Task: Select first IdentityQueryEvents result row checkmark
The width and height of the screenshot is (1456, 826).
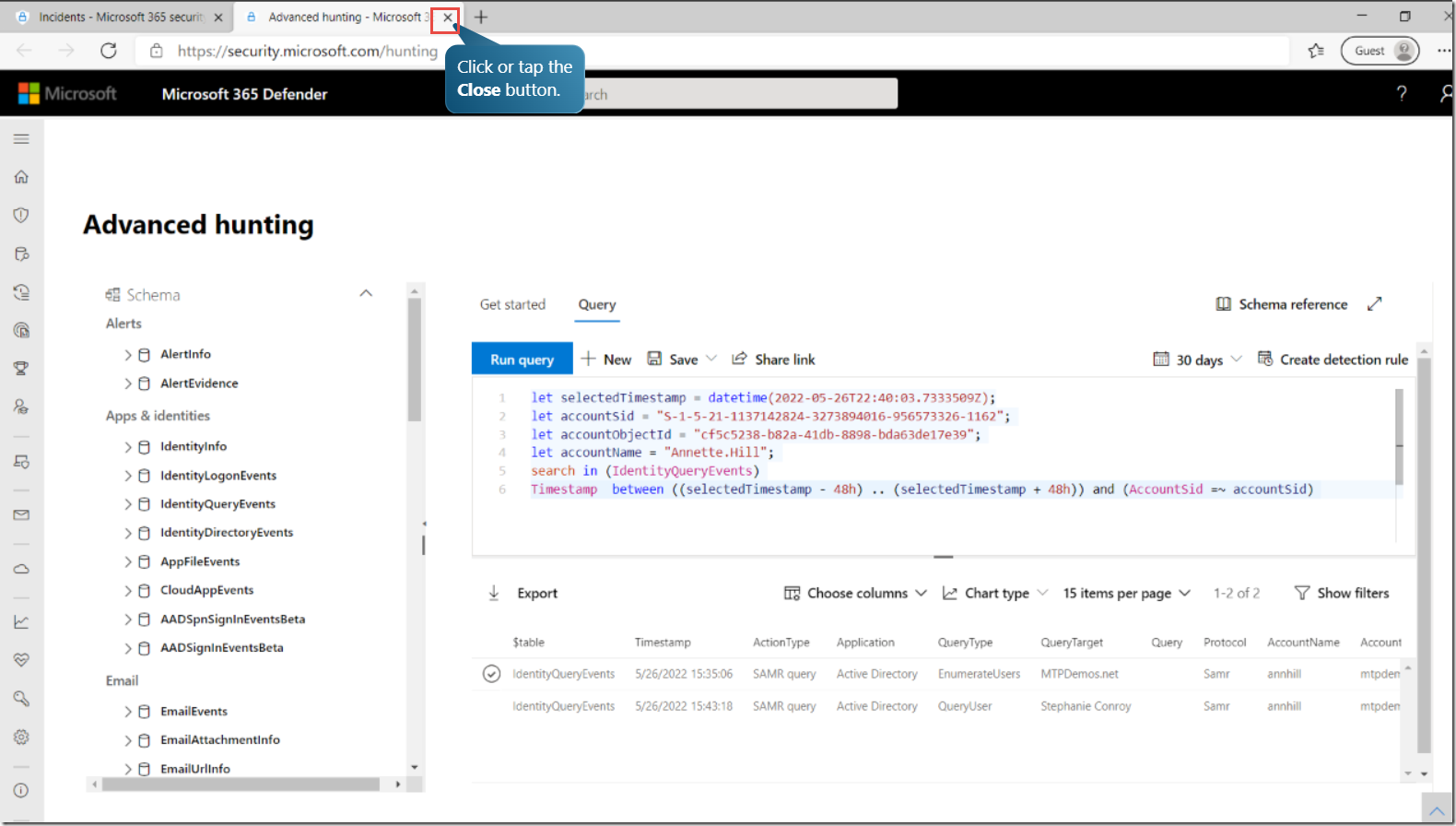Action: pyautogui.click(x=491, y=674)
